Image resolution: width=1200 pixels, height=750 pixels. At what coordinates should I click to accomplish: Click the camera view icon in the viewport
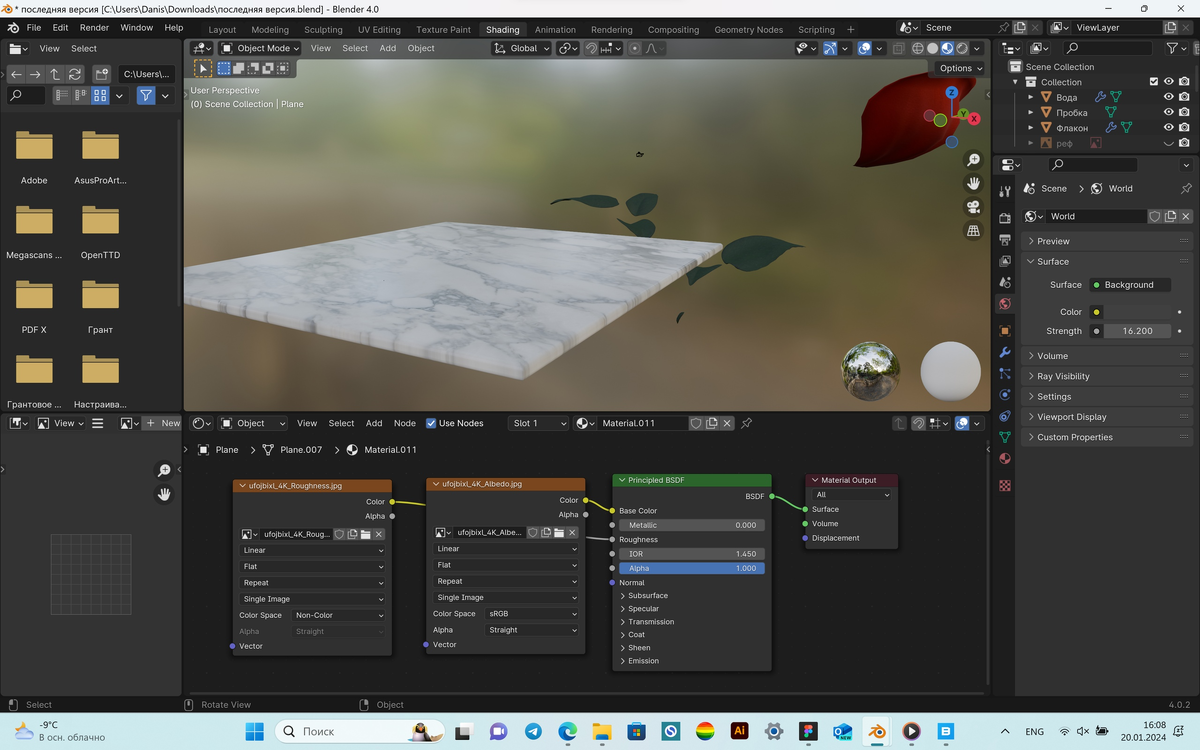click(x=973, y=207)
